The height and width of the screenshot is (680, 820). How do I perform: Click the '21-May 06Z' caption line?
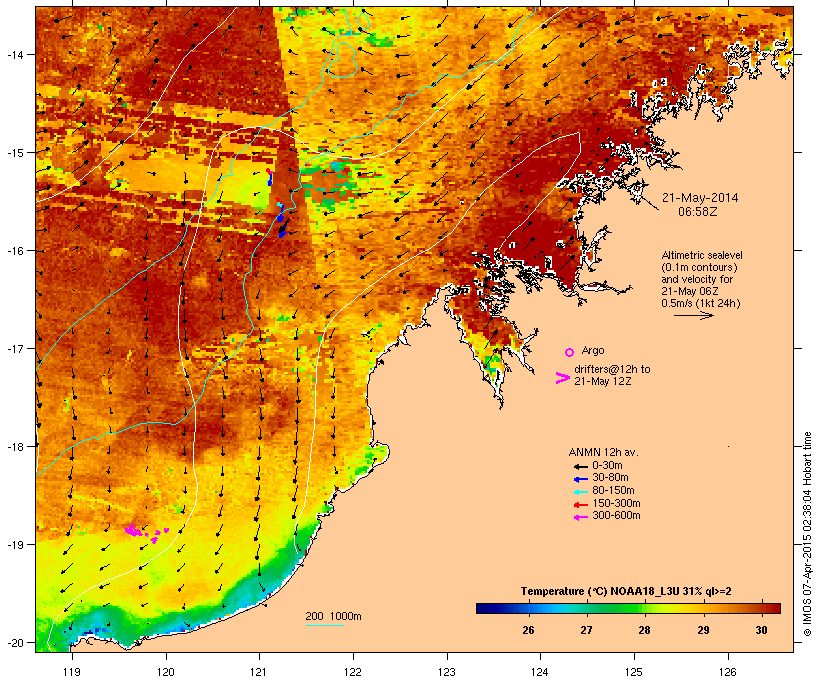tap(690, 291)
